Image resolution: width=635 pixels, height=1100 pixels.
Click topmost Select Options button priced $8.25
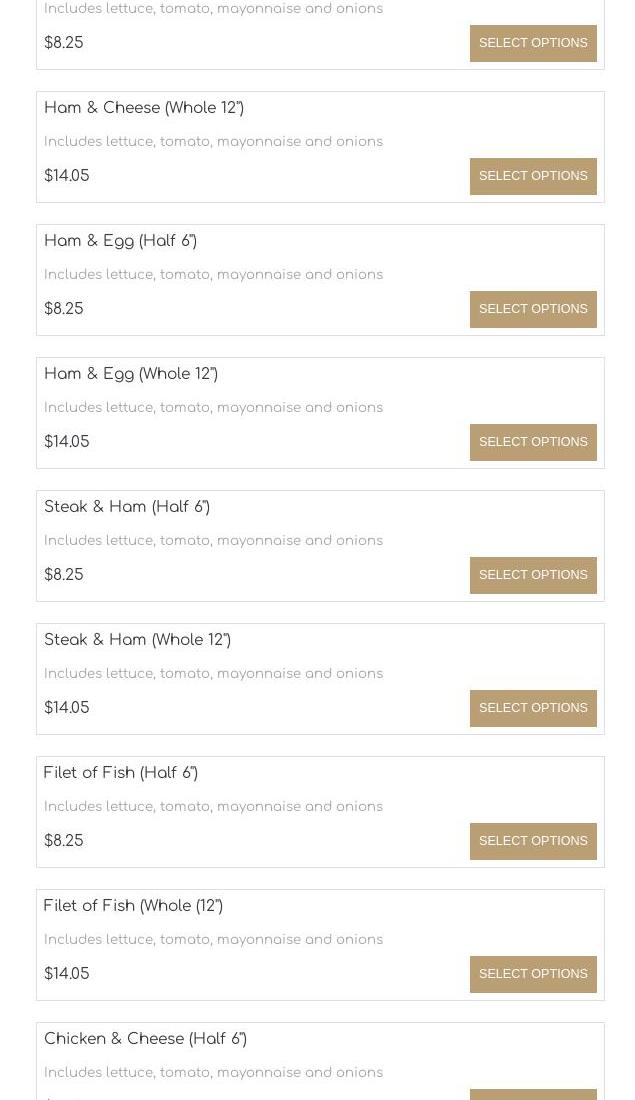click(533, 43)
